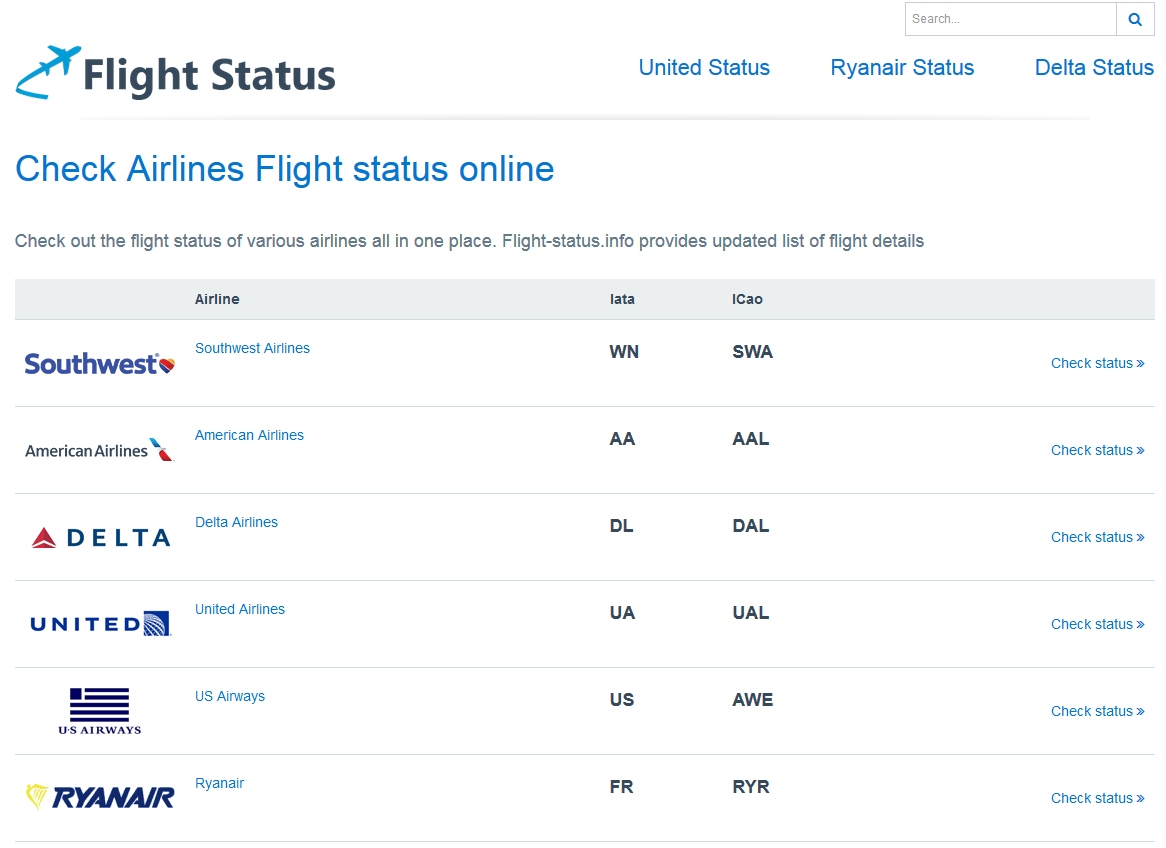1166x848 pixels.
Task: Click the Ryanair name link
Action: point(219,783)
